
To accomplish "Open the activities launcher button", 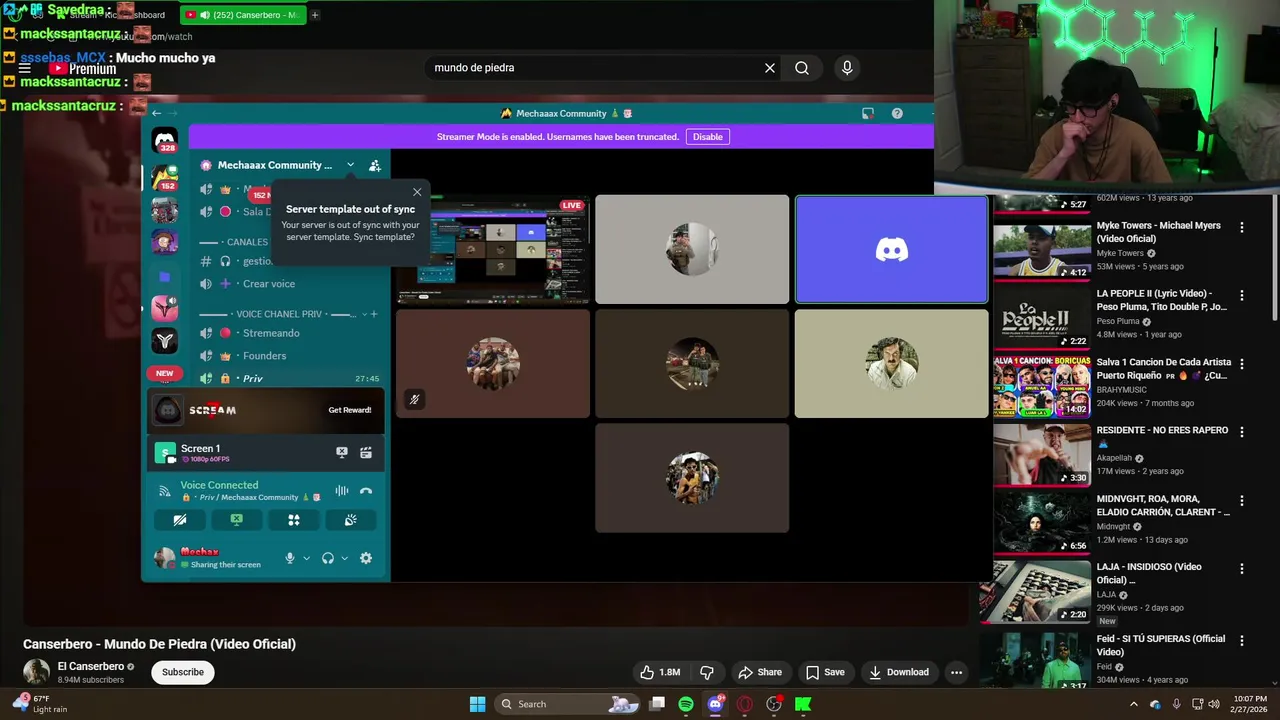I will (294, 520).
